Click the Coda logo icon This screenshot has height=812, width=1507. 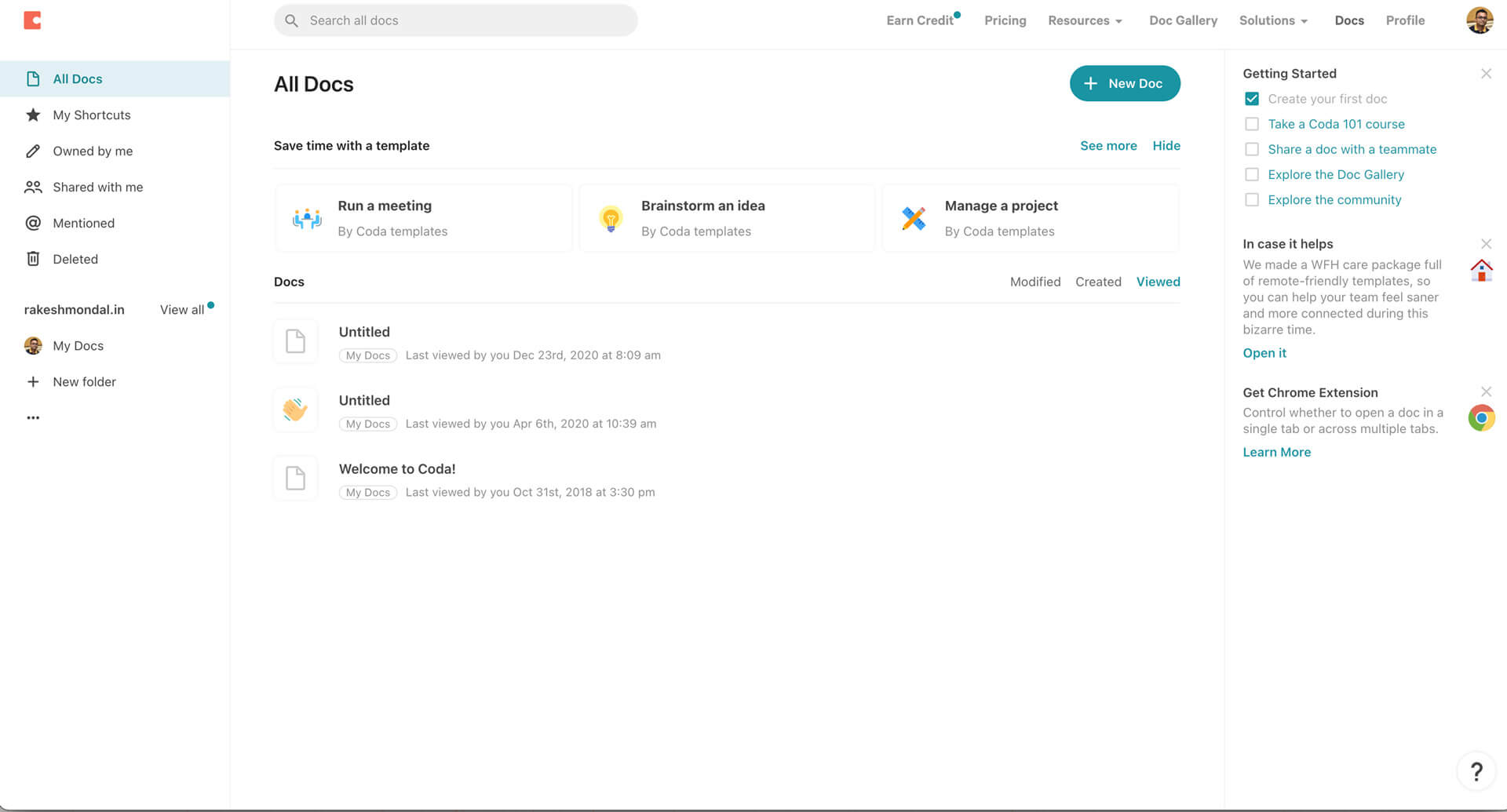click(32, 20)
